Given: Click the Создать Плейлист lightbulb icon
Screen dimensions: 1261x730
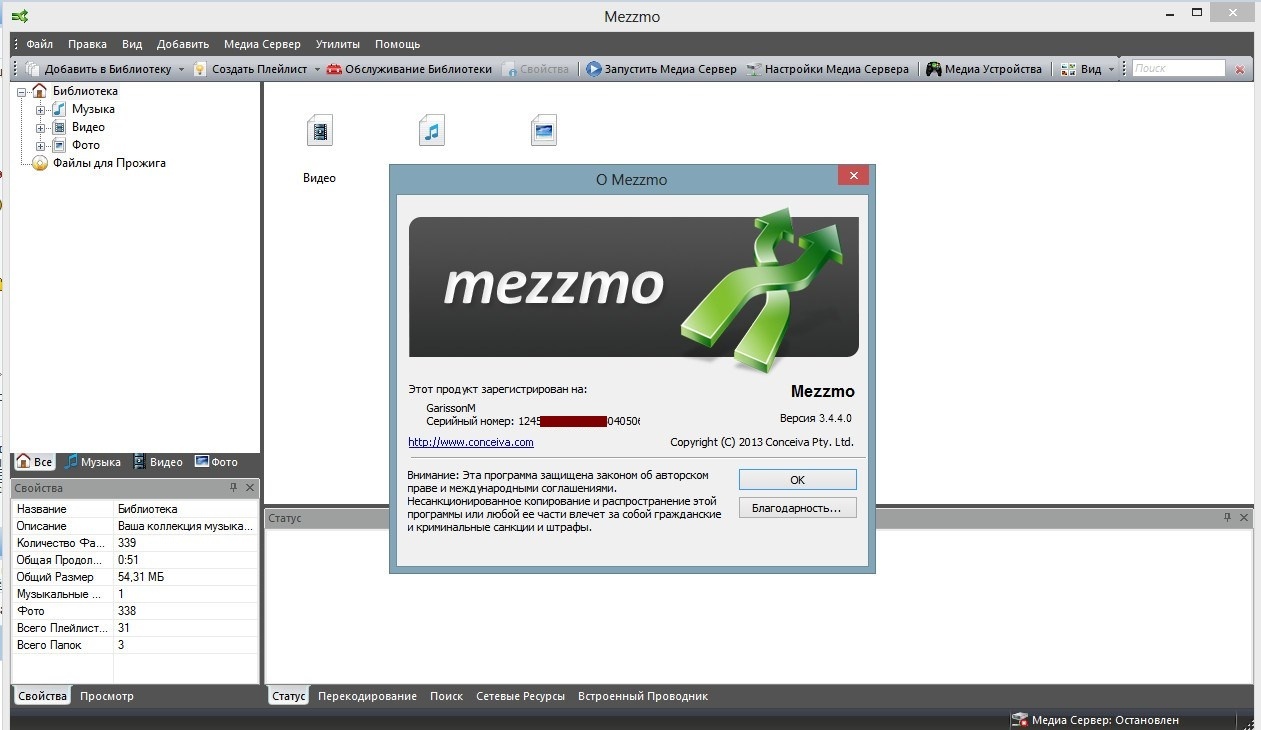Looking at the screenshot, I should (200, 69).
